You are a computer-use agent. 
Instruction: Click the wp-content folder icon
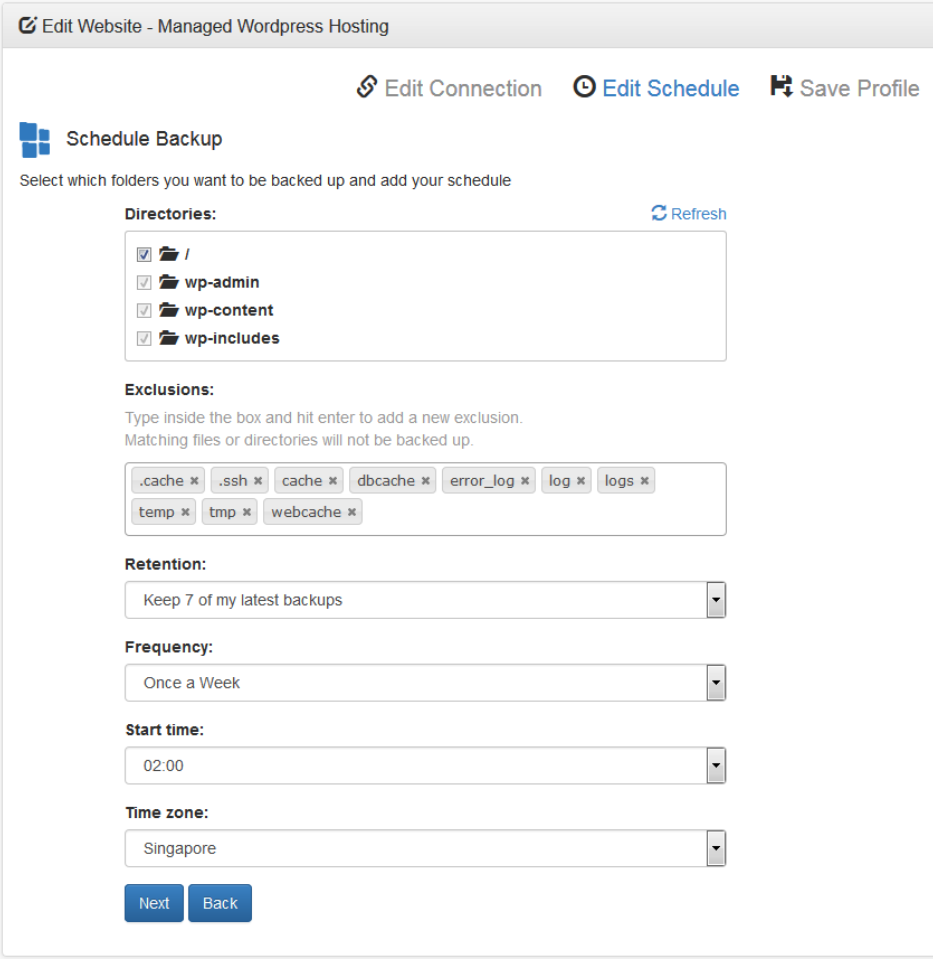(x=169, y=310)
